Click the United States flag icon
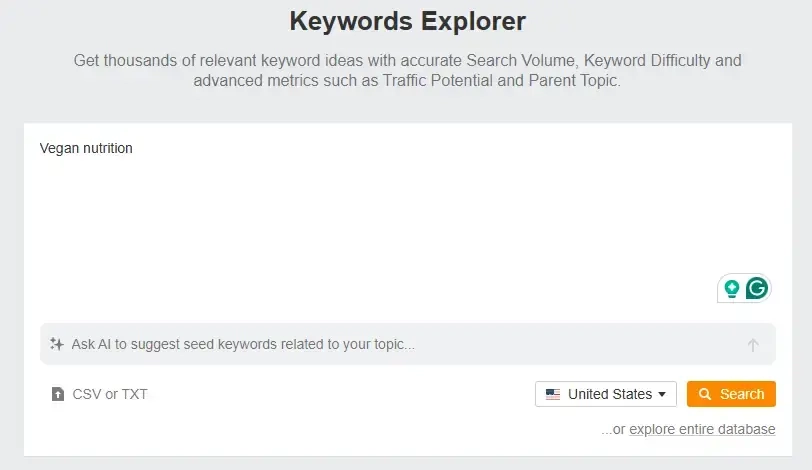This screenshot has height=470, width=812. pos(553,394)
